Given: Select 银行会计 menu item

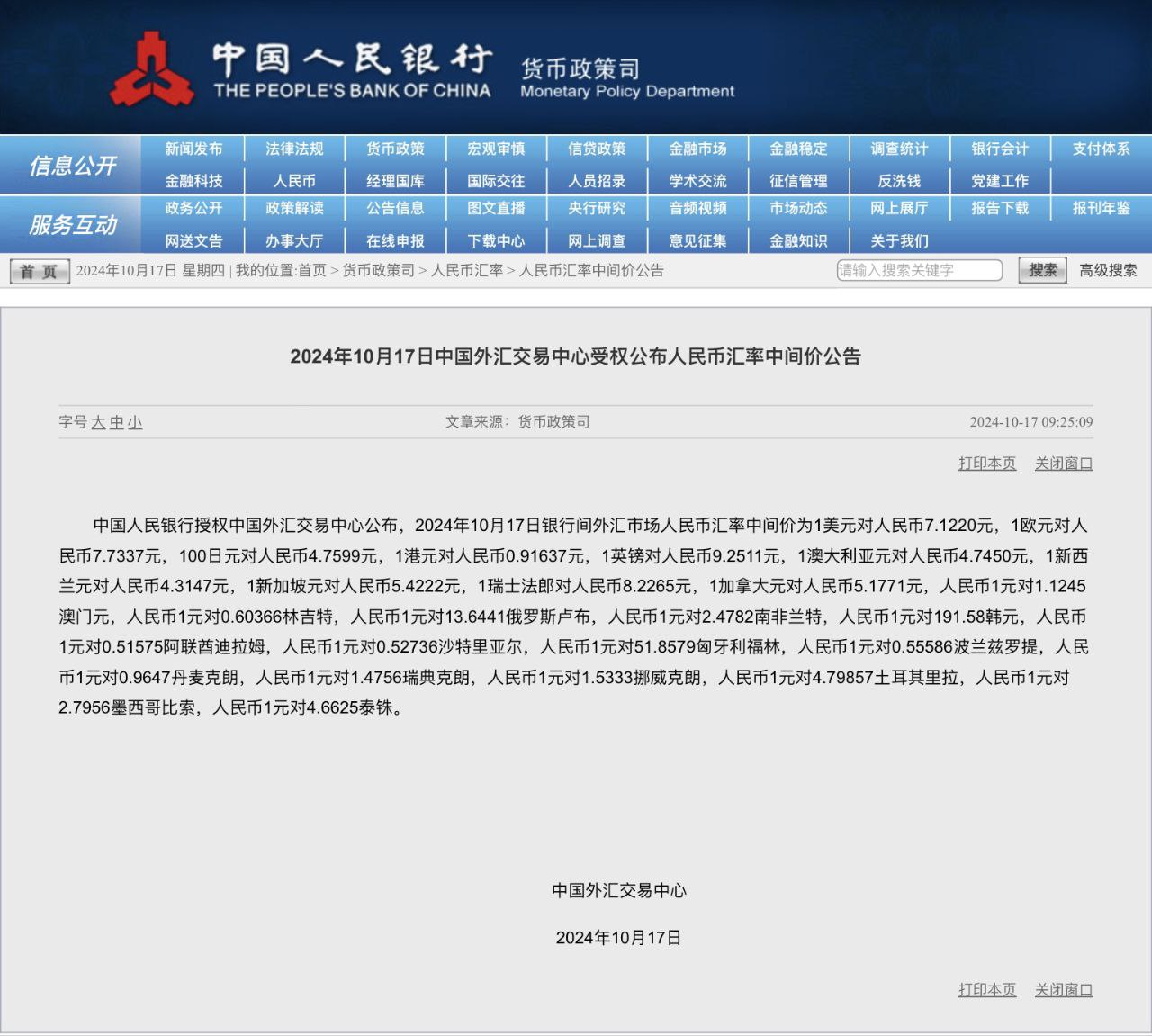Looking at the screenshot, I should tap(1000, 149).
